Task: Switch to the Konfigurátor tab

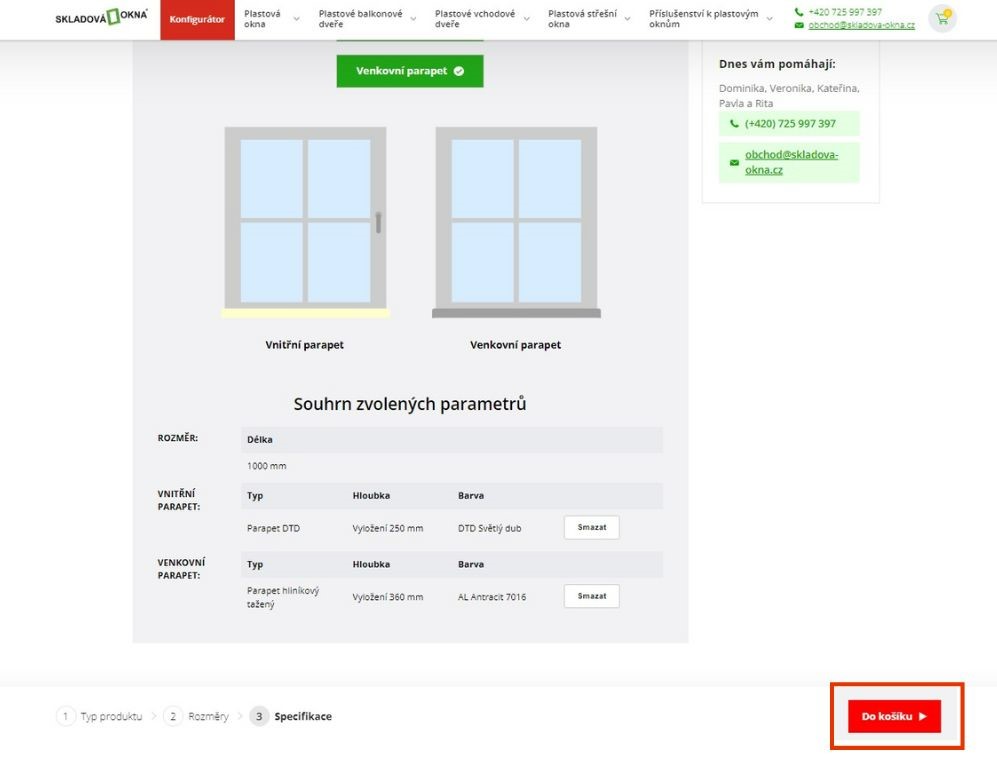Action: pos(197,19)
